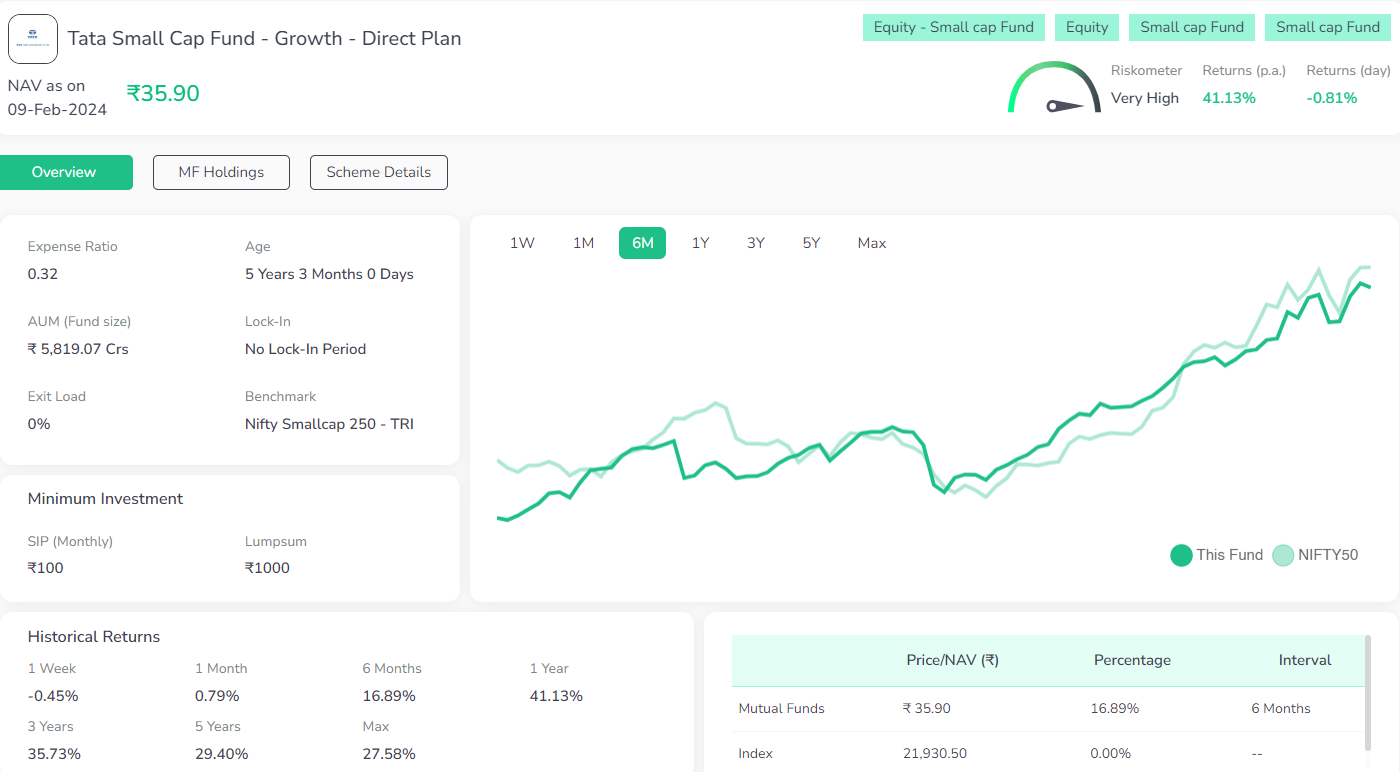The image size is (1400, 772).
Task: Click the Equity - Small cap Fund label
Action: pos(953,27)
